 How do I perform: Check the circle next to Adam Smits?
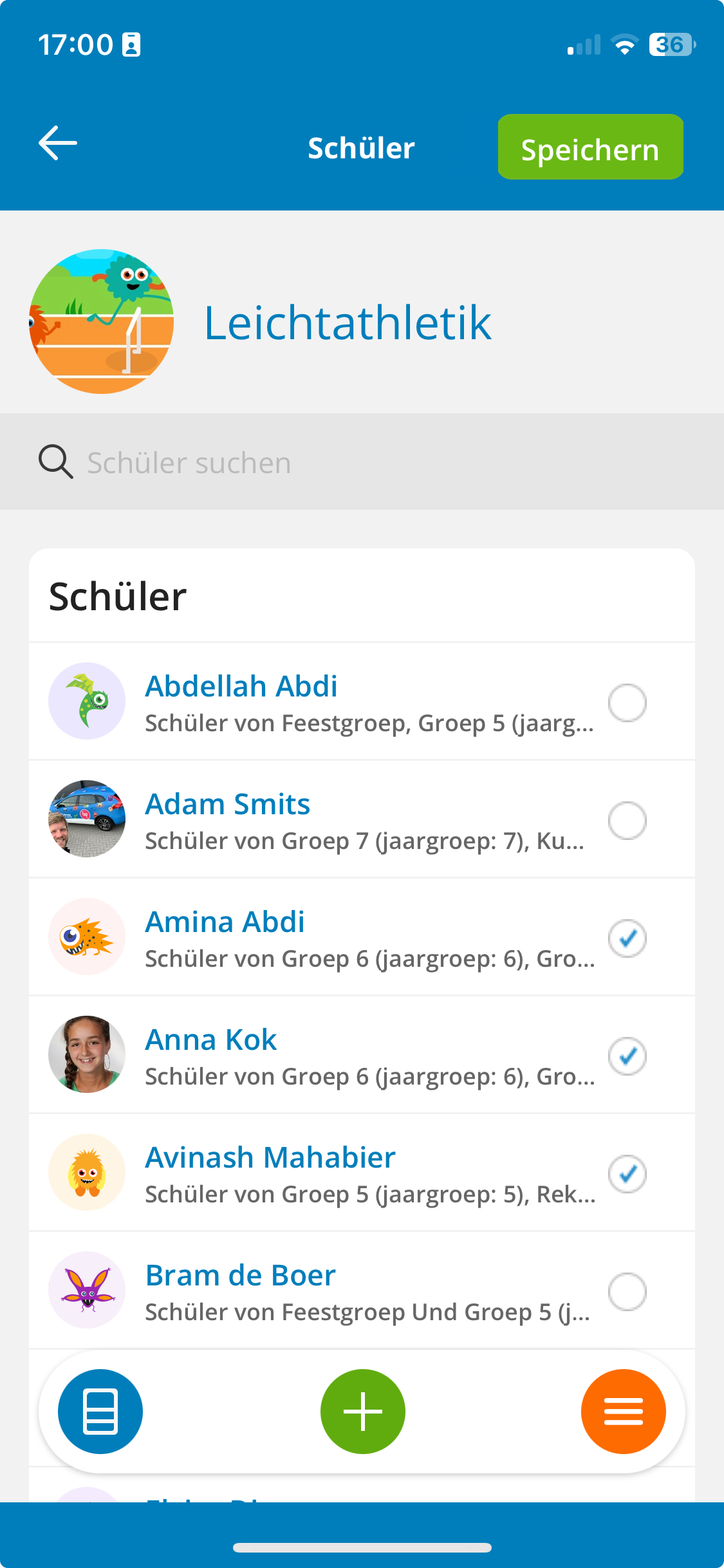(x=627, y=820)
